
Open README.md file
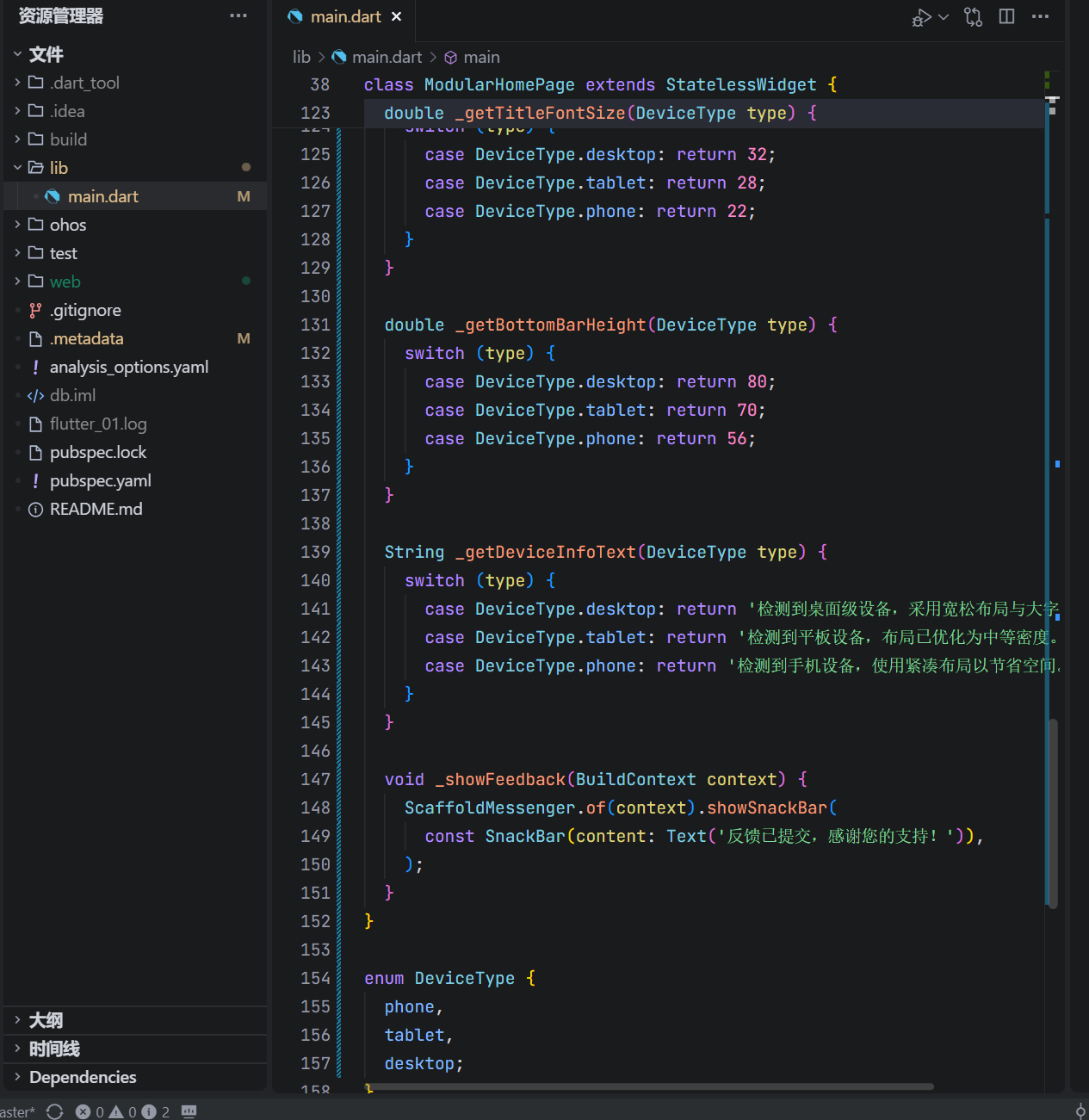(135, 509)
